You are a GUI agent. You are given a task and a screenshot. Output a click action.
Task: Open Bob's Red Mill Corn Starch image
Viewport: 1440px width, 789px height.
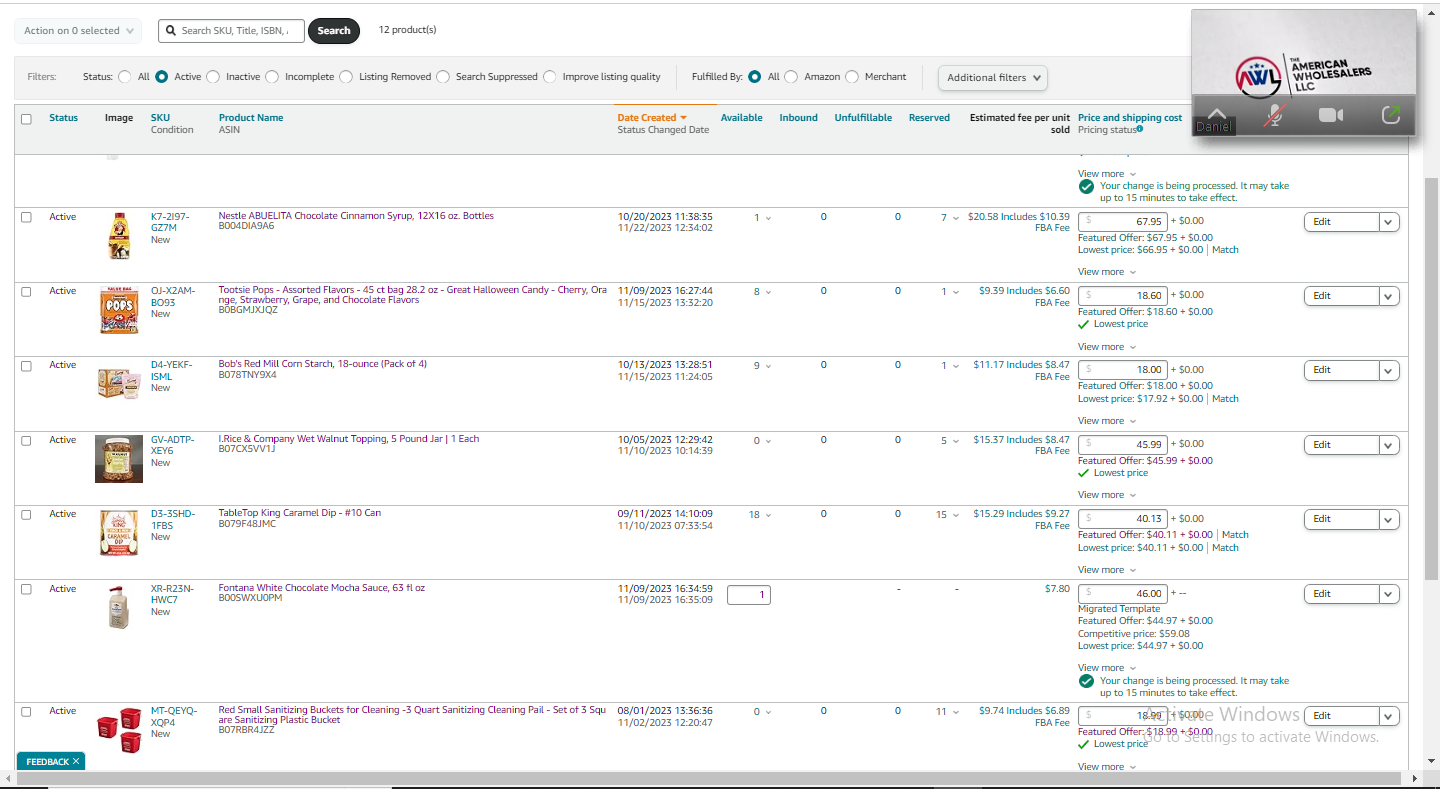coord(119,383)
